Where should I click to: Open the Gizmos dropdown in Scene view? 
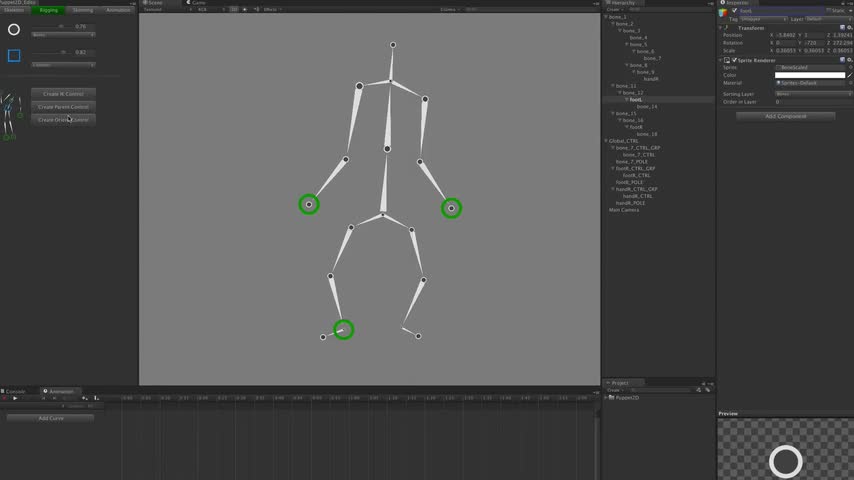coord(449,10)
